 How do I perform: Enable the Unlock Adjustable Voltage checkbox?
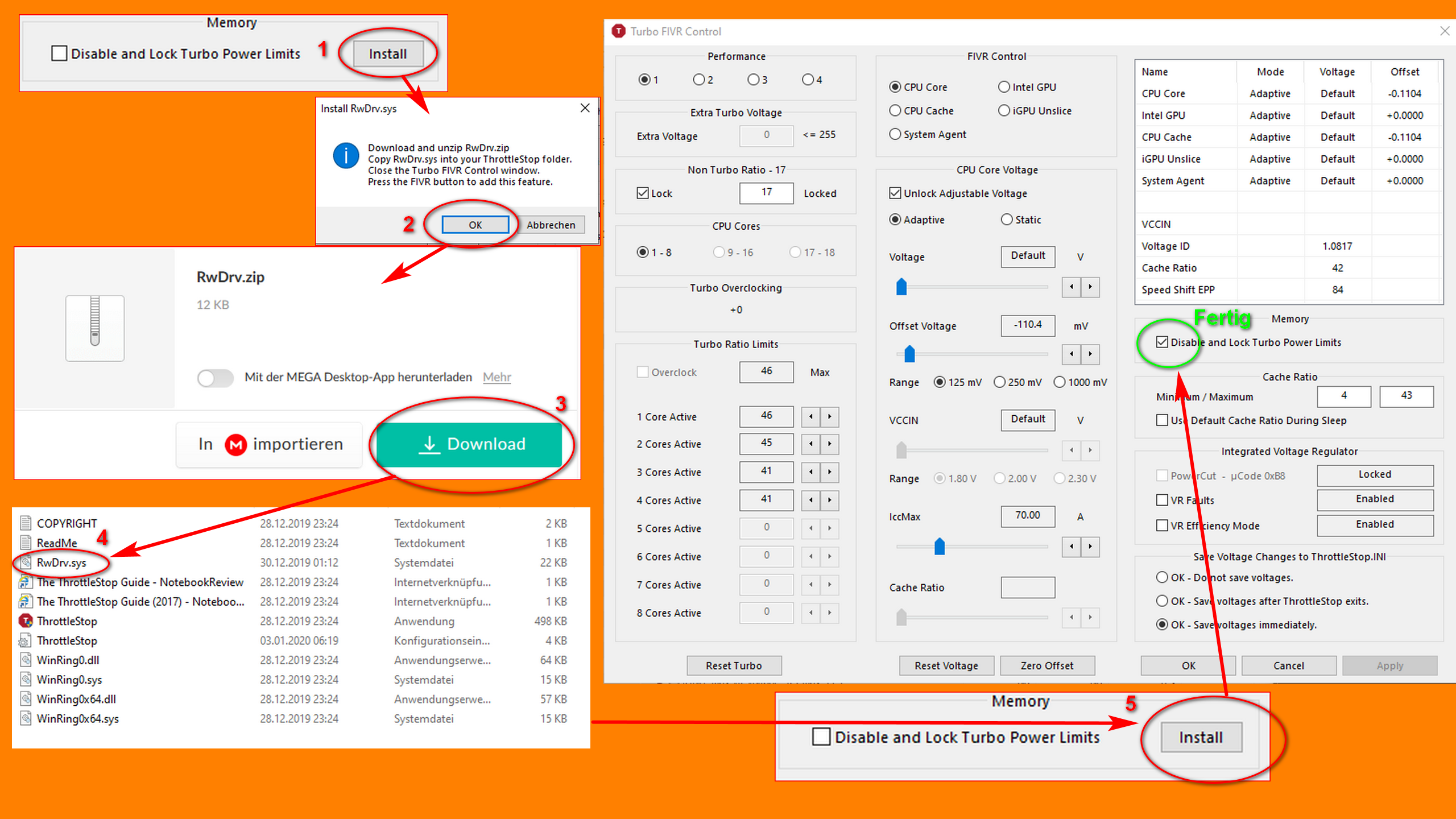coord(895,193)
